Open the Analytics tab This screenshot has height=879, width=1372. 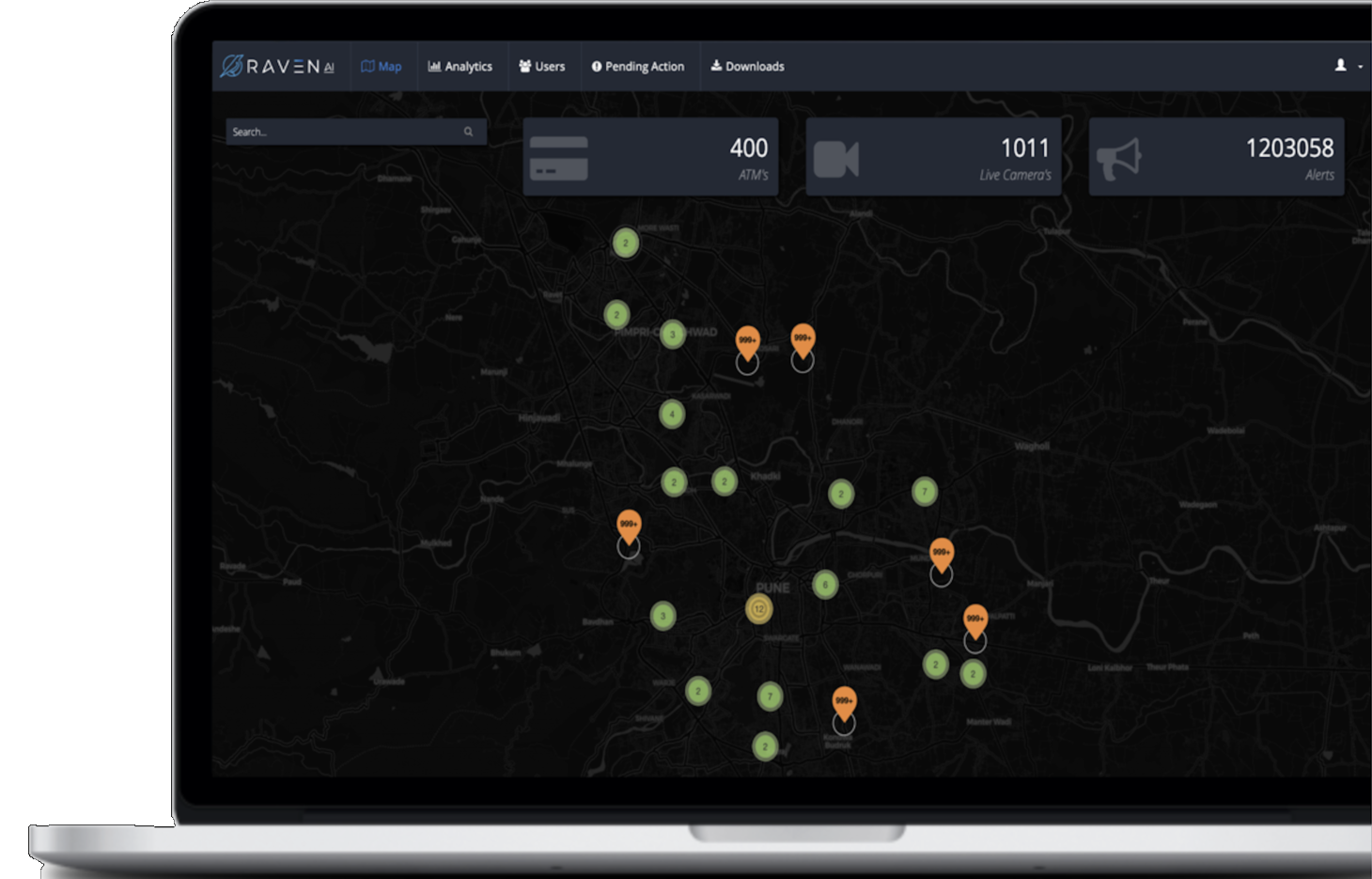tap(460, 67)
